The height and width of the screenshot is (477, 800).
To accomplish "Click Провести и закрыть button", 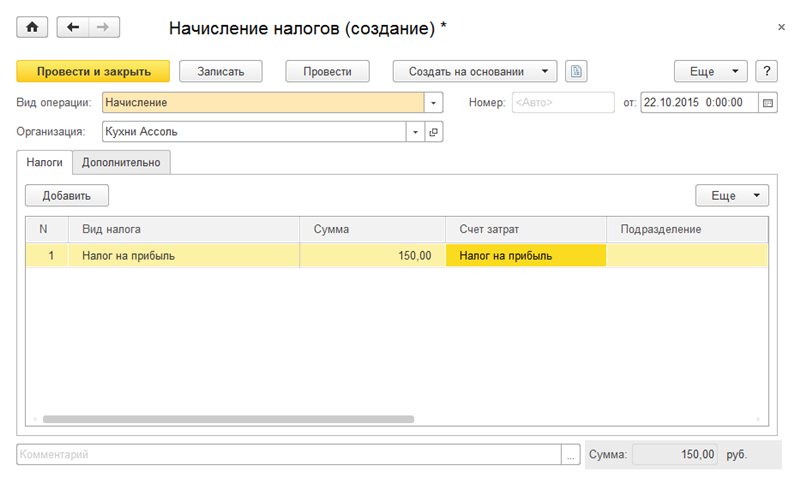I will click(93, 71).
